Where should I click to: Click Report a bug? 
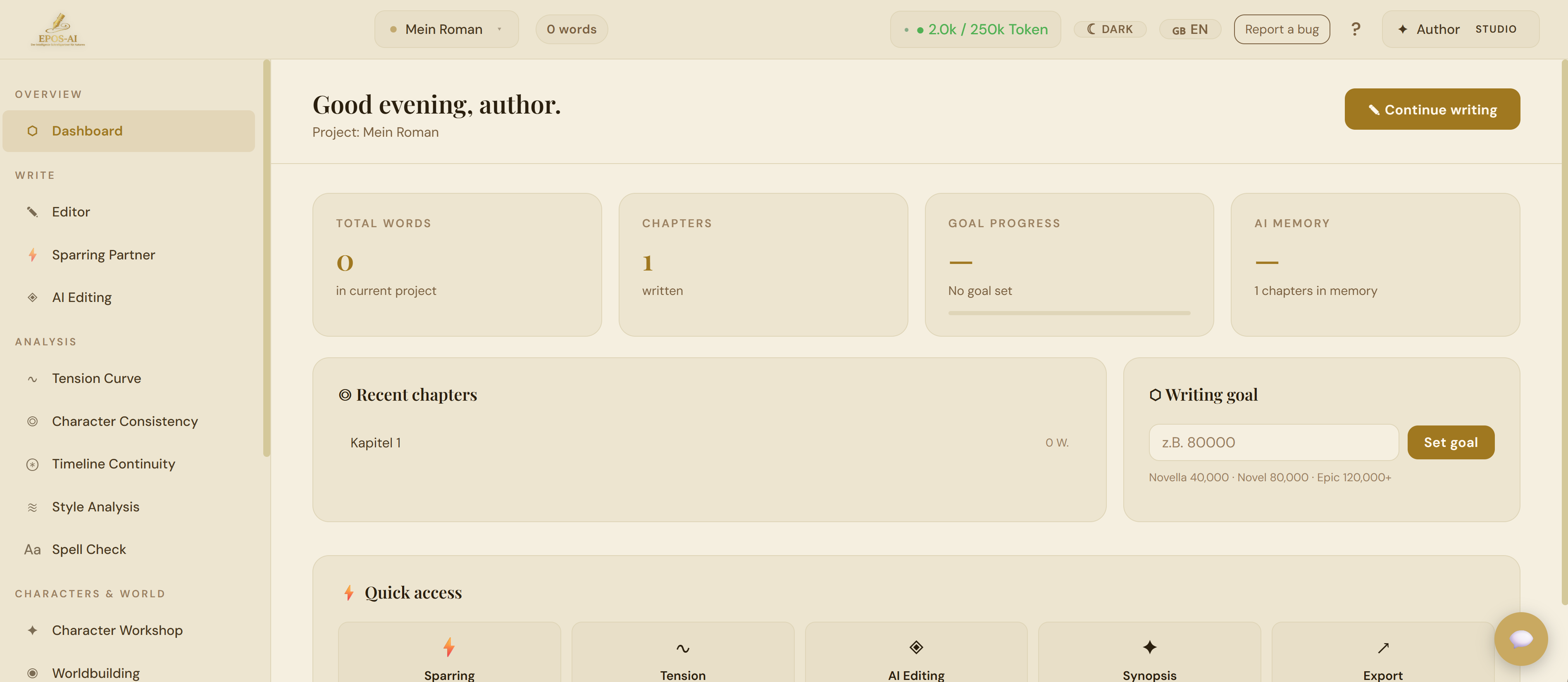1281,29
